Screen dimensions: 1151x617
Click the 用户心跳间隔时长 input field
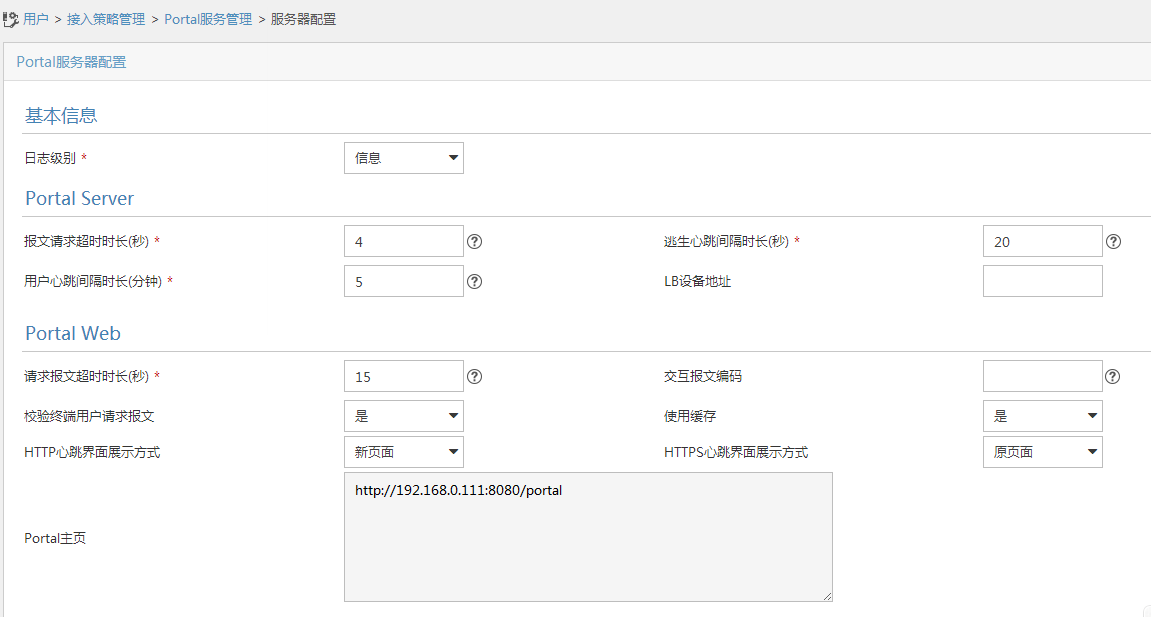[403, 282]
